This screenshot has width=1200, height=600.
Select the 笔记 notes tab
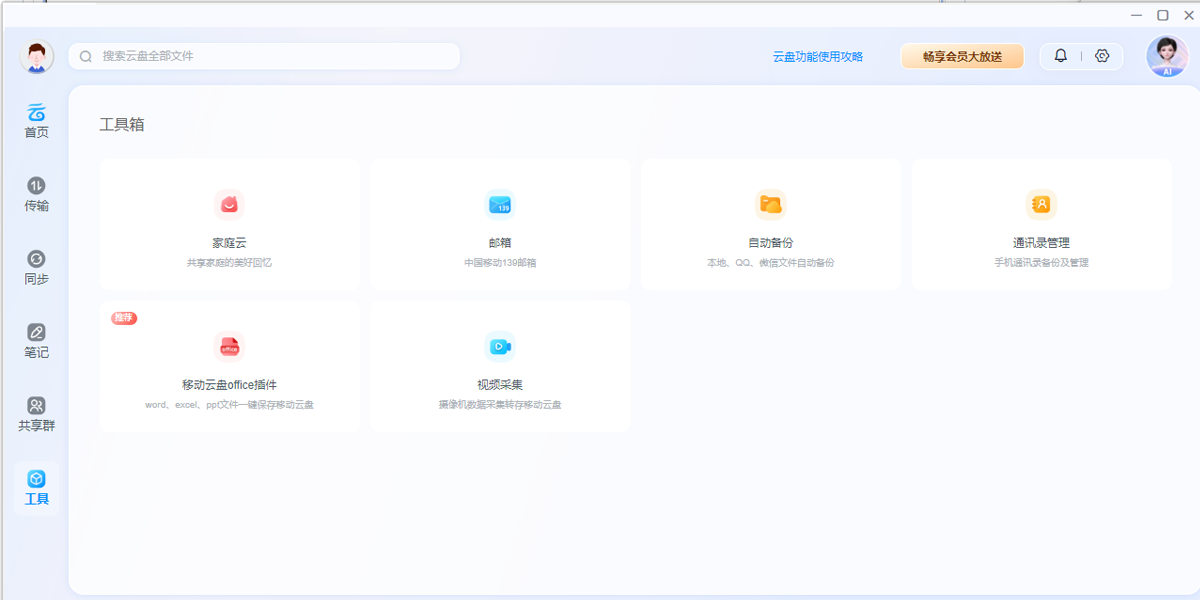tap(37, 341)
